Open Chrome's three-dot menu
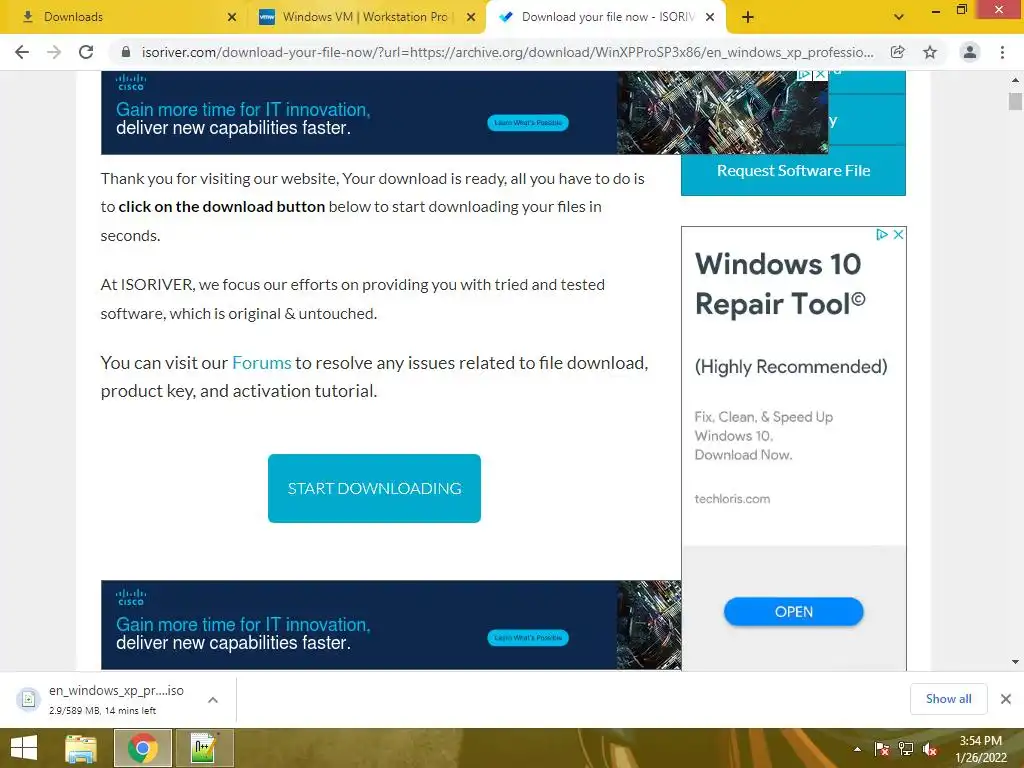 1002,52
